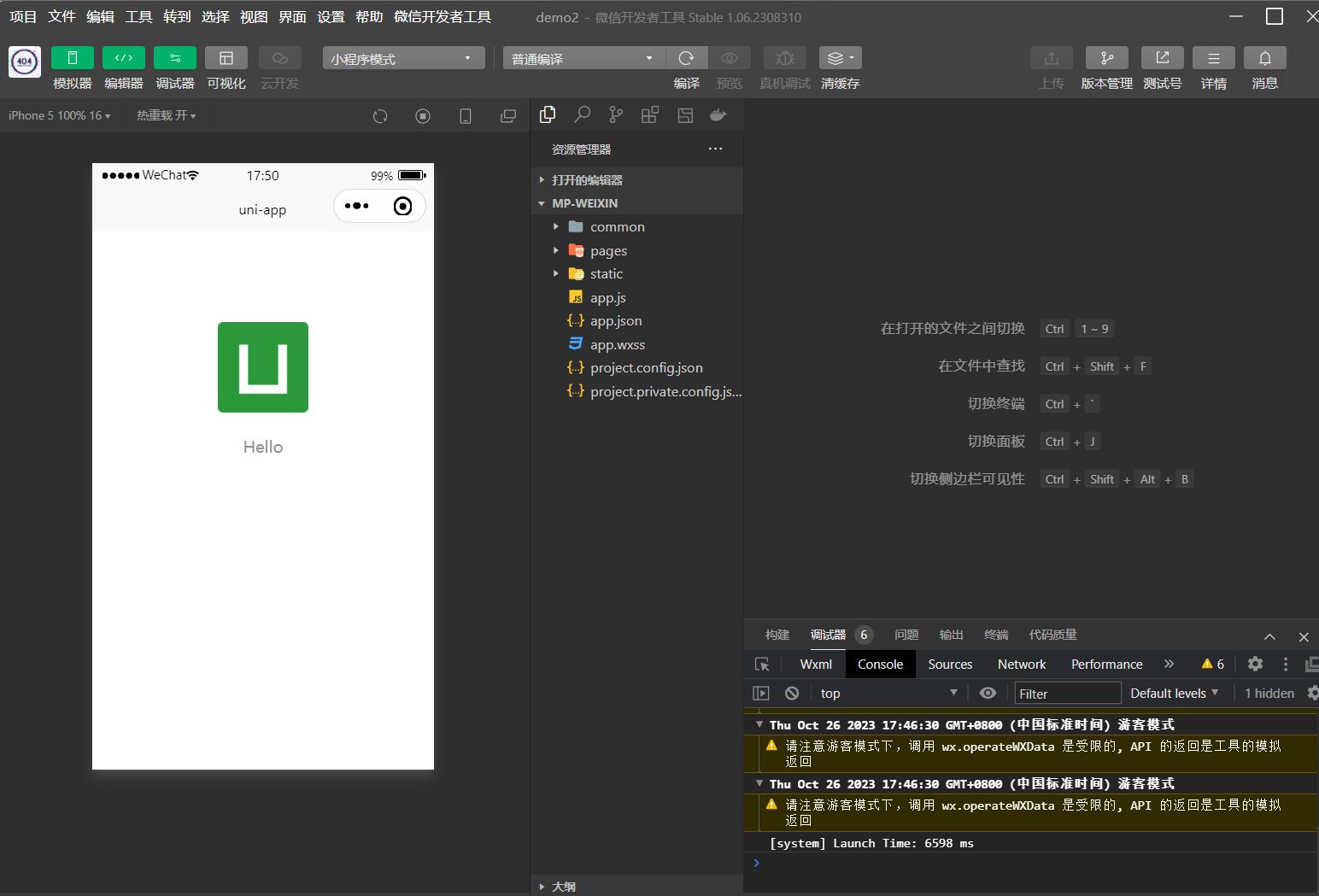Open the DevTools settings gear
Image resolution: width=1319 pixels, height=896 pixels.
(1255, 664)
